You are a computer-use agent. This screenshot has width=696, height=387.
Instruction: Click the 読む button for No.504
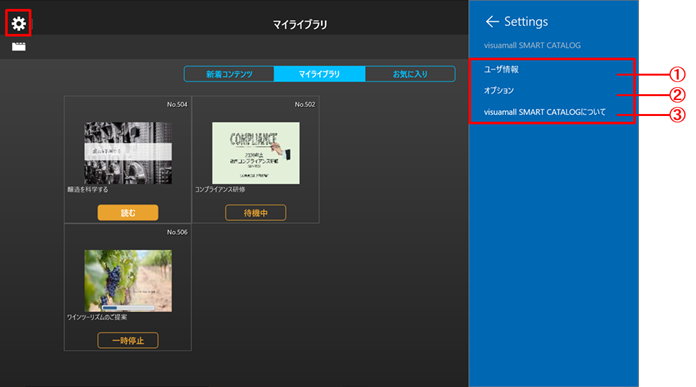[x=128, y=213]
